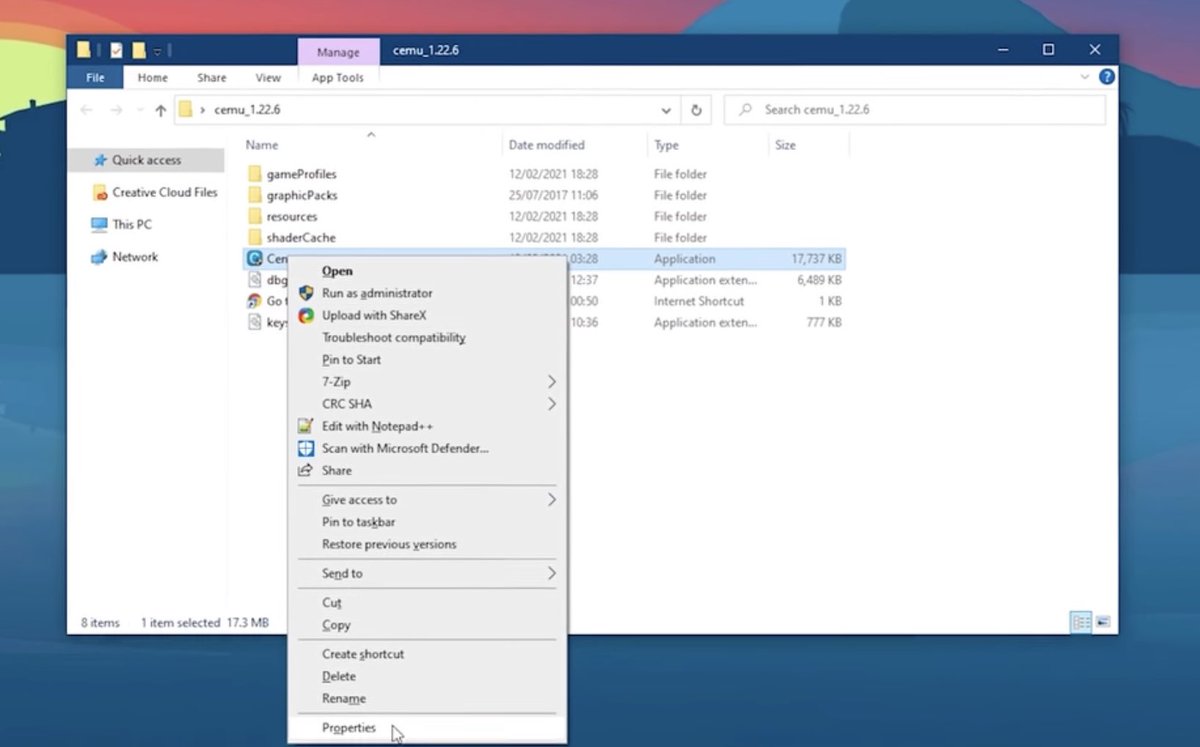This screenshot has width=1200, height=747.
Task: Open recent locations dropdown arrow
Action: [139, 110]
